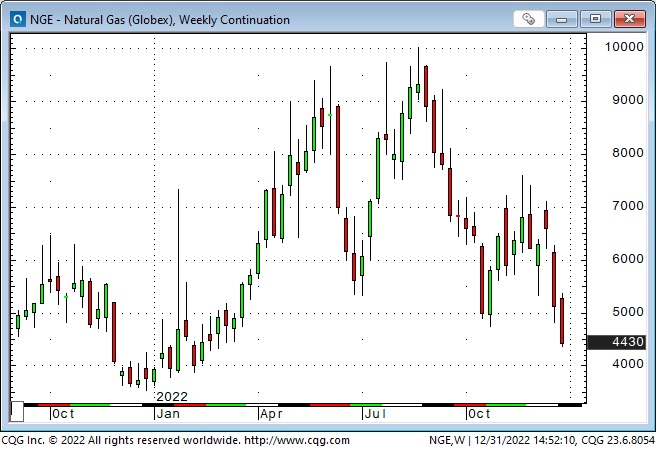This screenshot has width=656, height=465.
Task: Click the last red candlestick near 4430
Action: [562, 321]
